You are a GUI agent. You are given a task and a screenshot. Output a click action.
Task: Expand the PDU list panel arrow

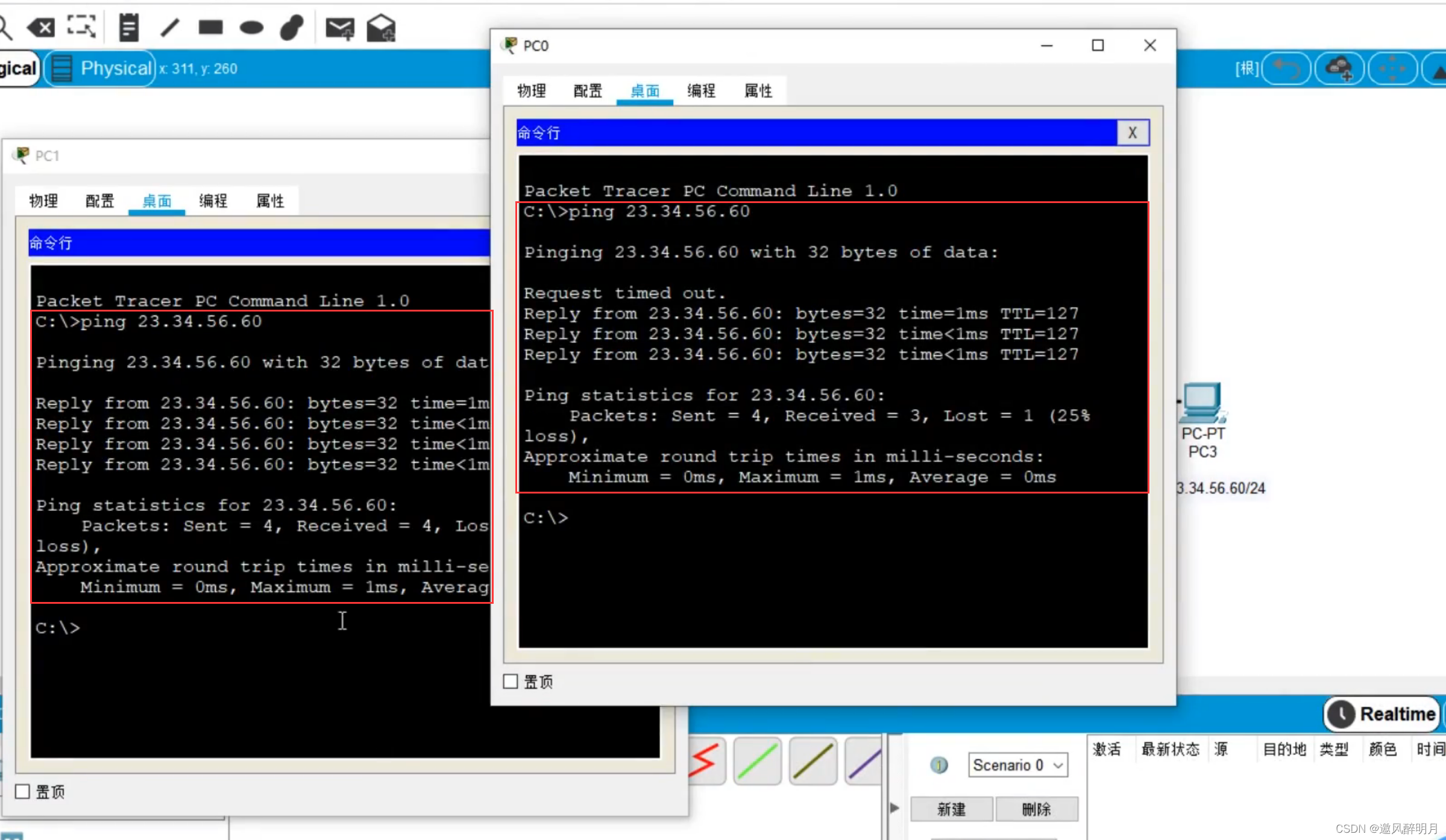894,808
